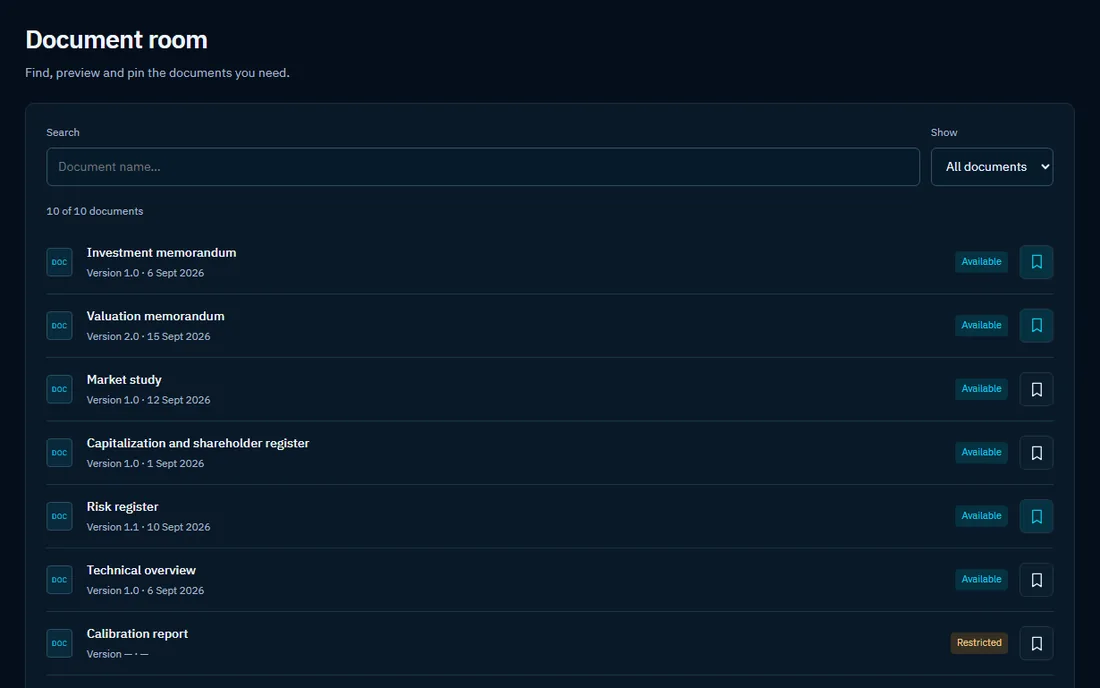
Task: Click Available badge for Market study
Action: click(x=981, y=389)
